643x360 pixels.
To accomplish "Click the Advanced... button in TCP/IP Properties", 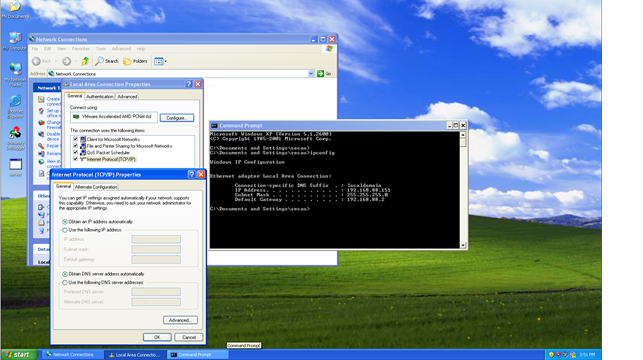I will click(180, 320).
